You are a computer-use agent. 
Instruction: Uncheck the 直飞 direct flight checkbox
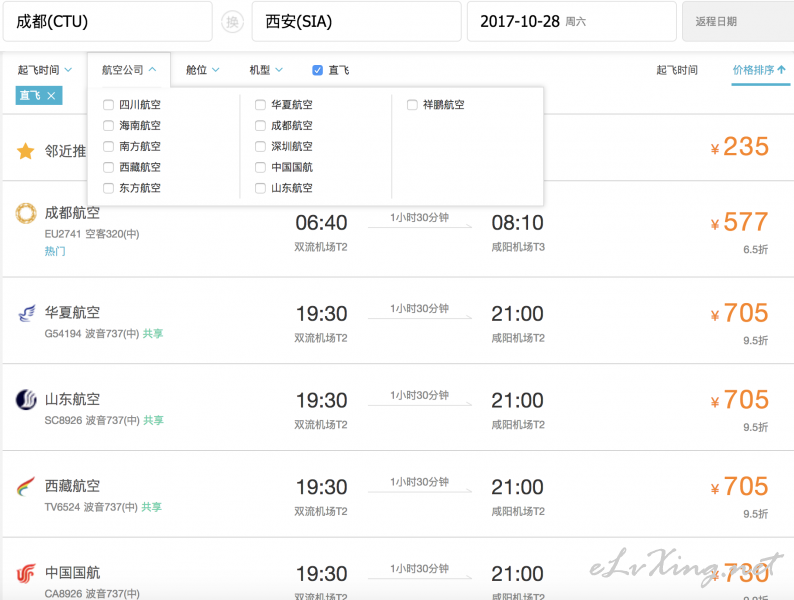click(x=317, y=70)
